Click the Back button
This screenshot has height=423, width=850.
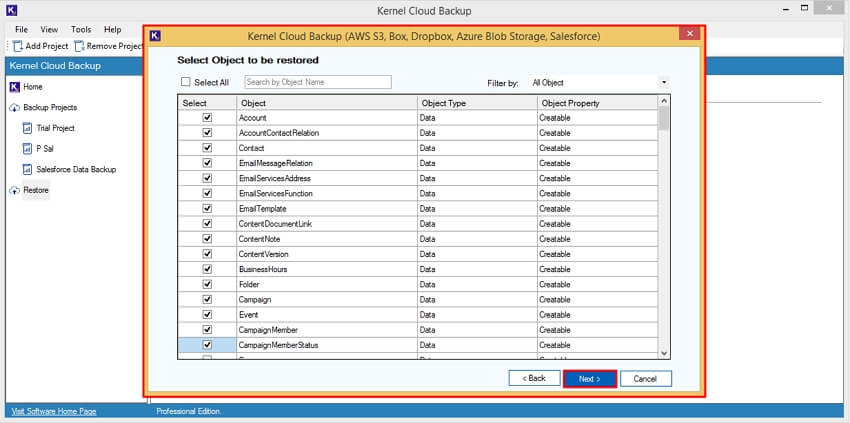(534, 379)
